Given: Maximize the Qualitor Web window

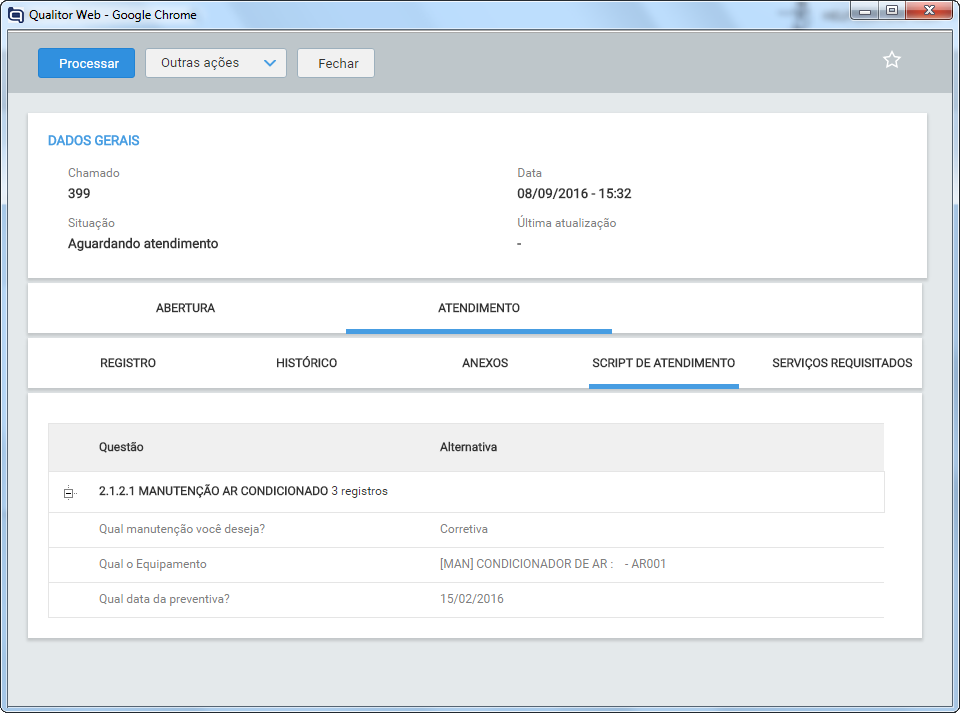Looking at the screenshot, I should pyautogui.click(x=891, y=11).
